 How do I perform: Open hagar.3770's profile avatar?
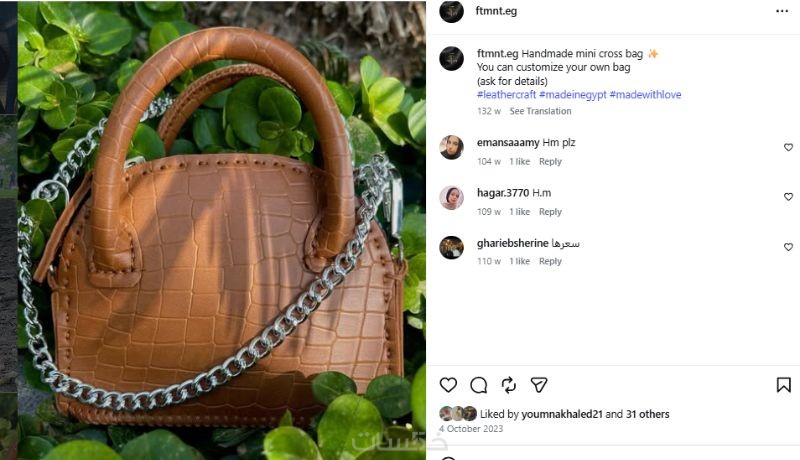[x=451, y=197]
